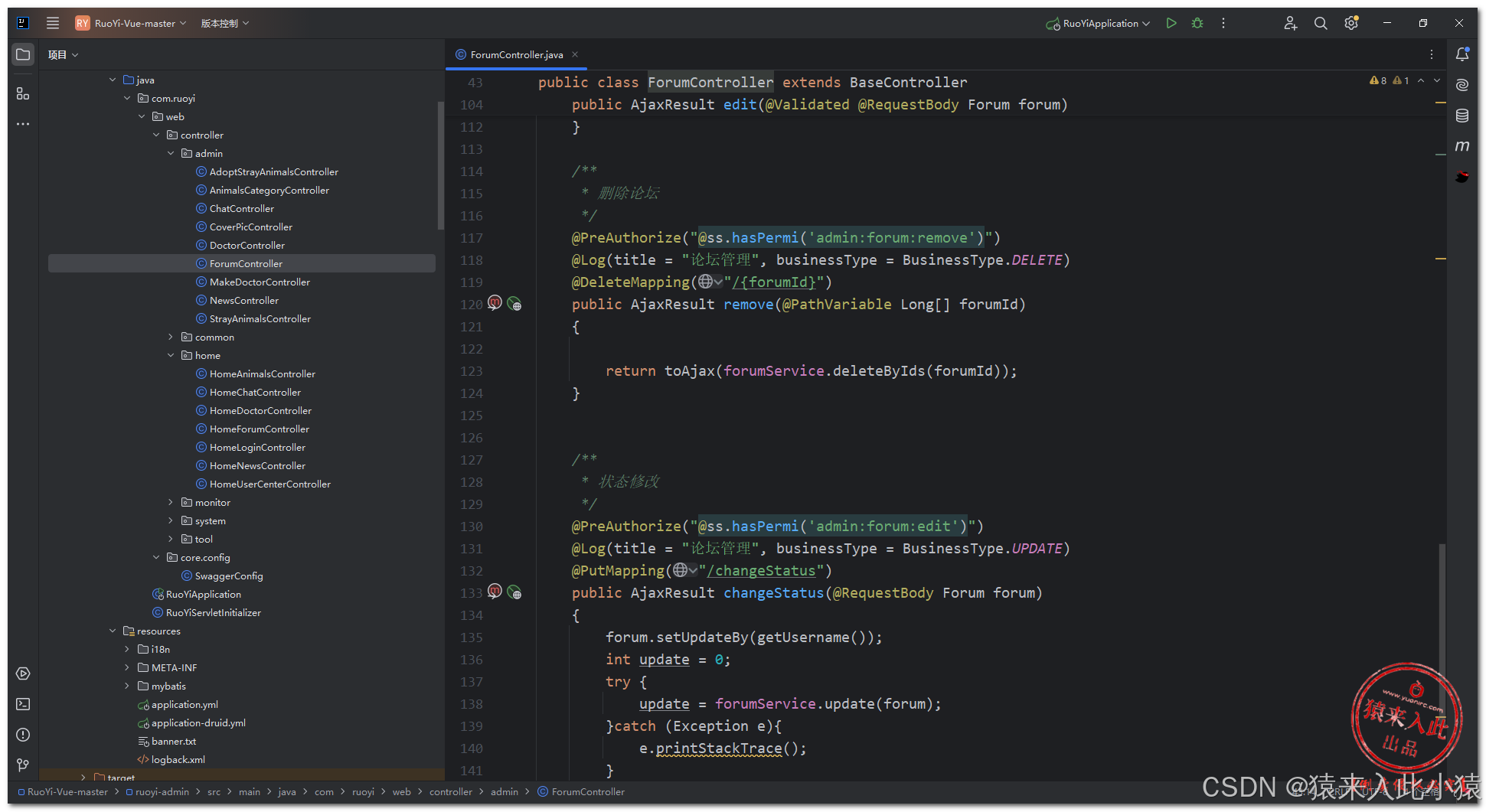Open the Services tool window icon
The height and width of the screenshot is (812, 1486).
pyautogui.click(x=23, y=673)
